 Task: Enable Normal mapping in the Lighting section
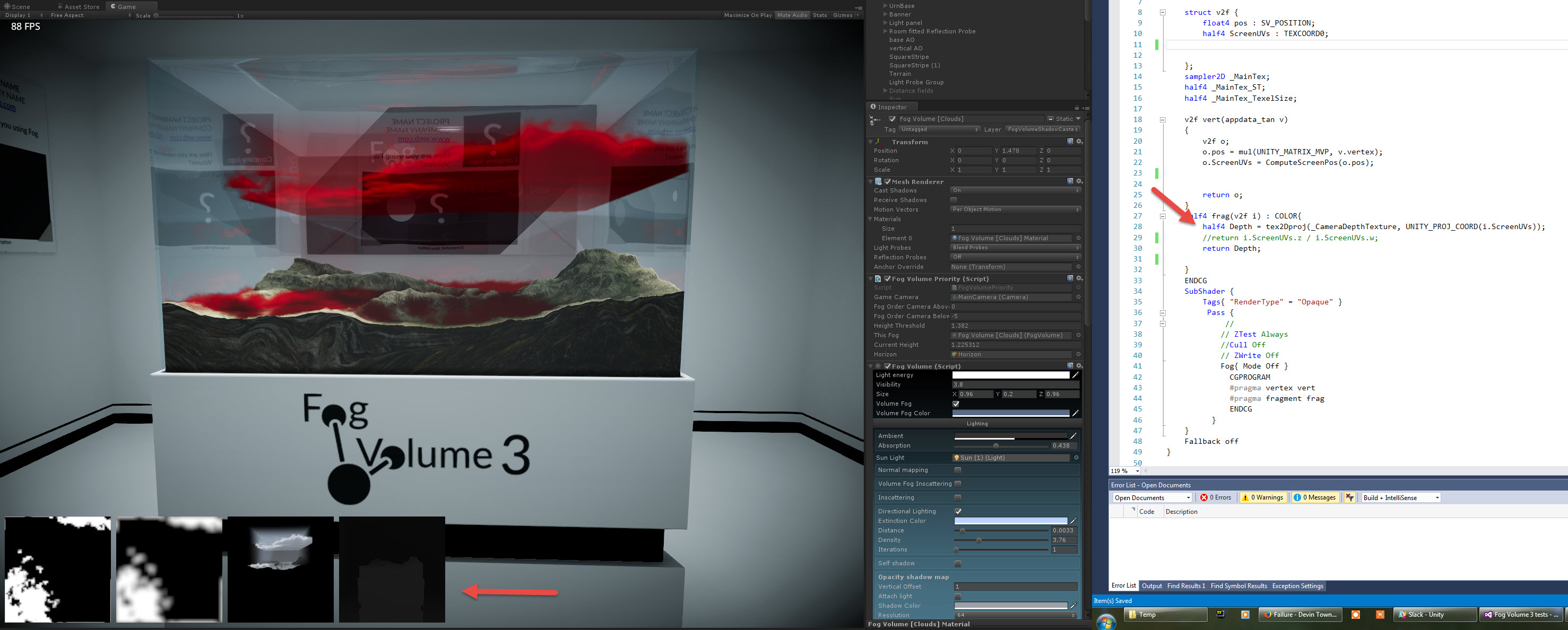tap(957, 470)
